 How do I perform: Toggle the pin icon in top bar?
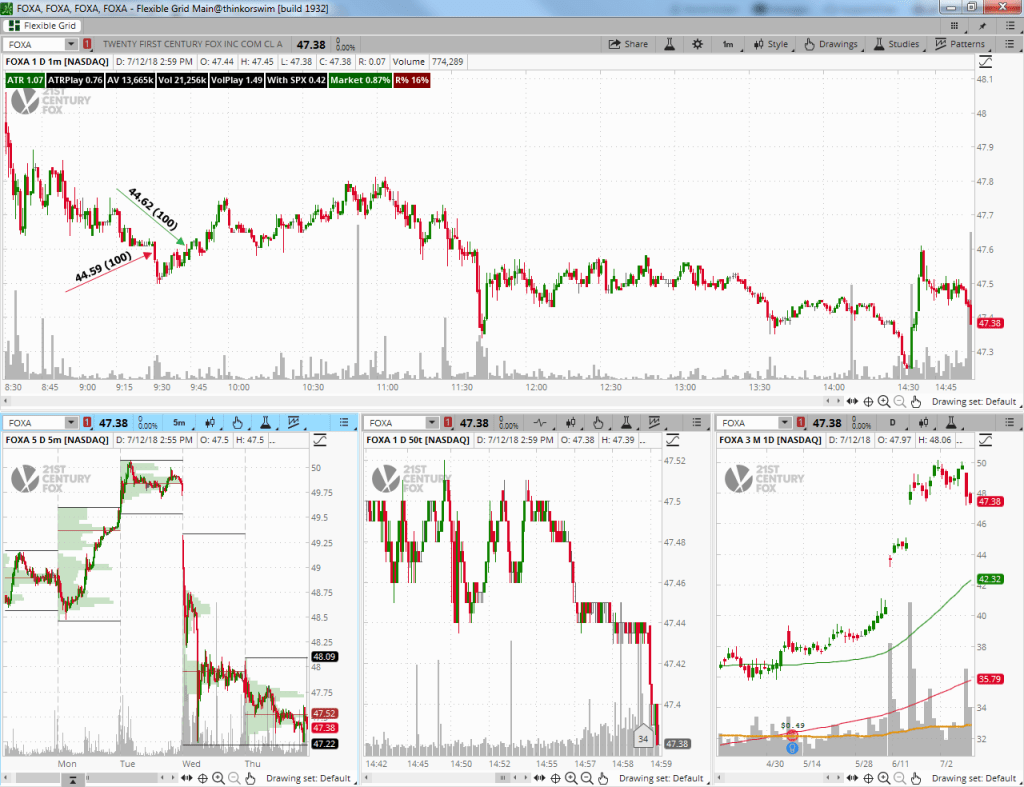[983, 25]
